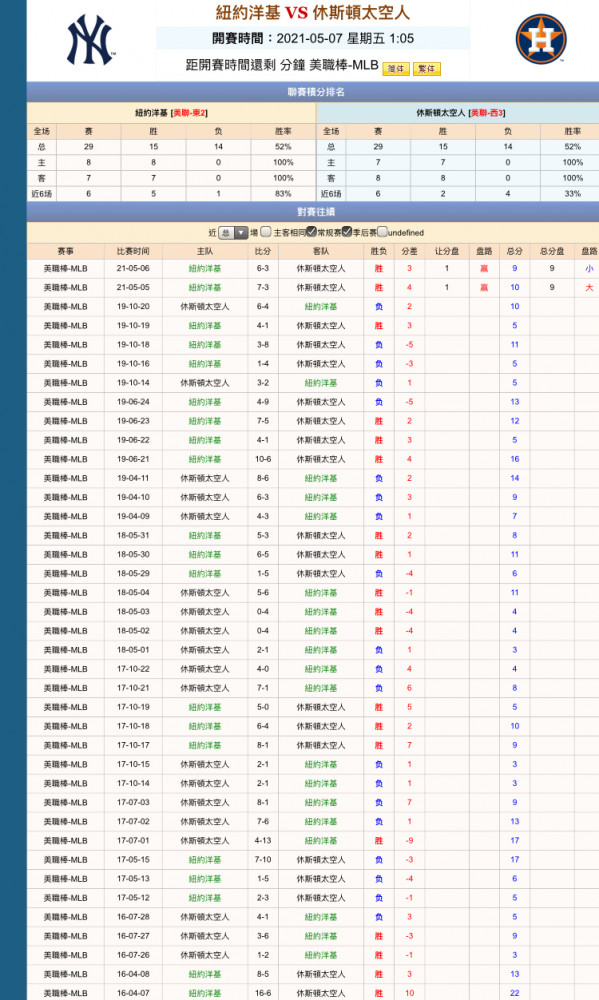The image size is (599, 1000).
Task: Click the New York Yankees logo
Action: point(91,40)
